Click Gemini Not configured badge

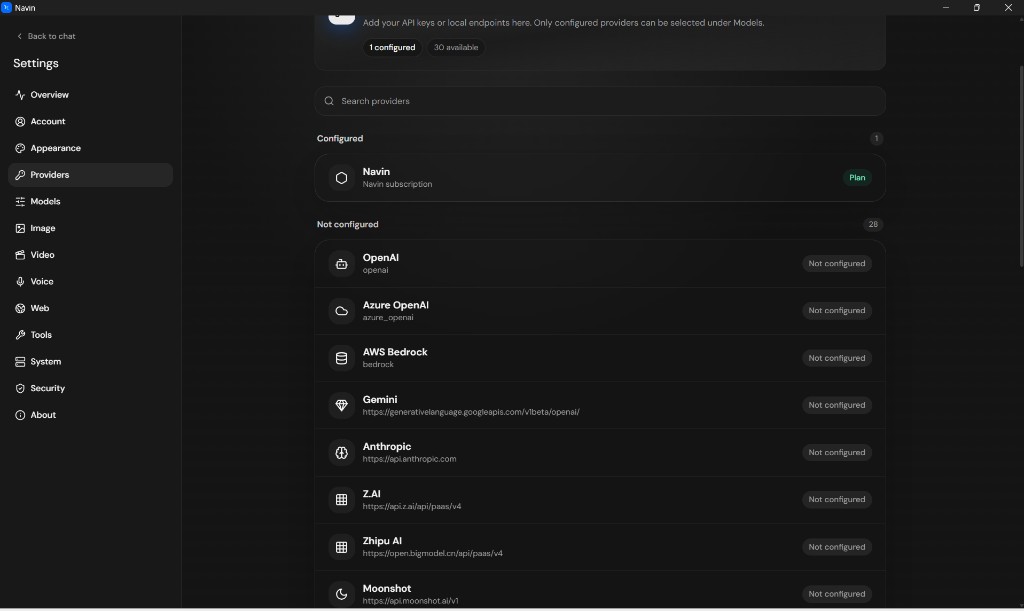coord(837,405)
